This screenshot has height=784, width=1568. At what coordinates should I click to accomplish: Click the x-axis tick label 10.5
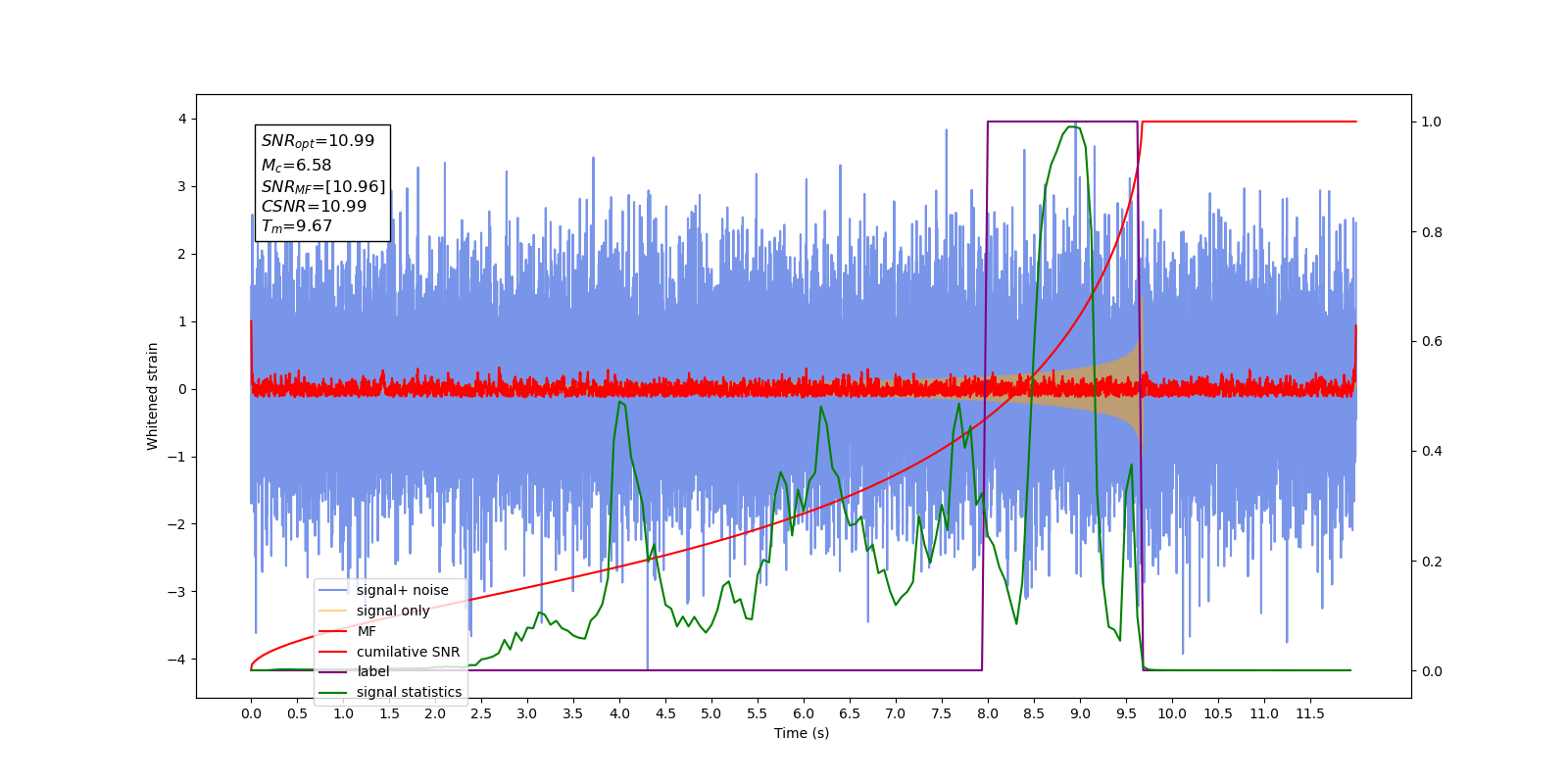click(1218, 713)
